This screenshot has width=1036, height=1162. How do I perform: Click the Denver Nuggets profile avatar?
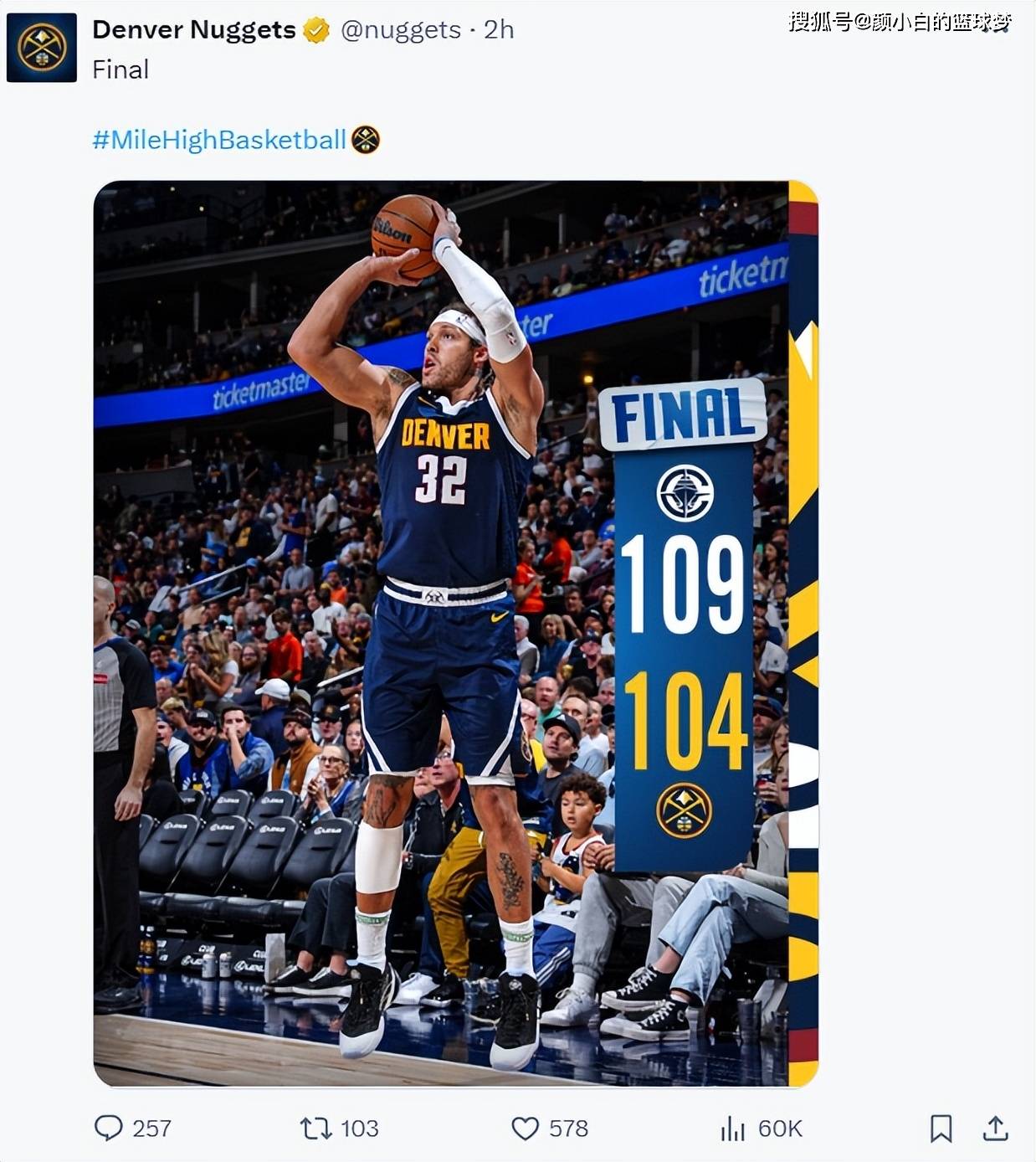pos(42,47)
